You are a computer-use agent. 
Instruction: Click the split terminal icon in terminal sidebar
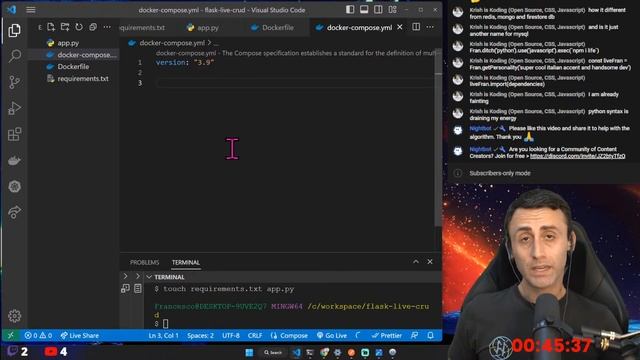[x=125, y=289]
